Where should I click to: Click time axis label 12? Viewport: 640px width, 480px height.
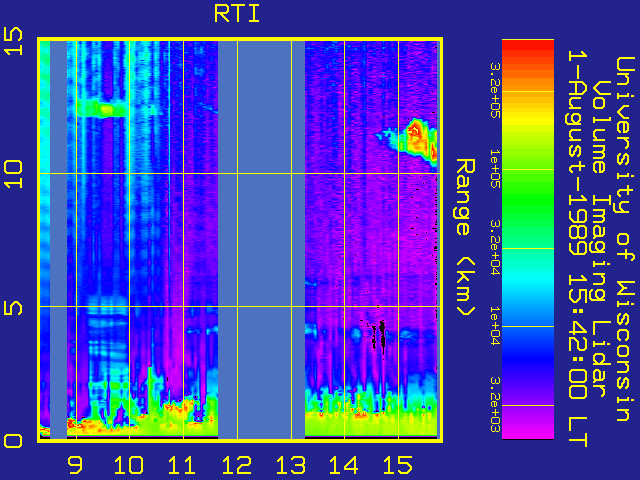237,465
